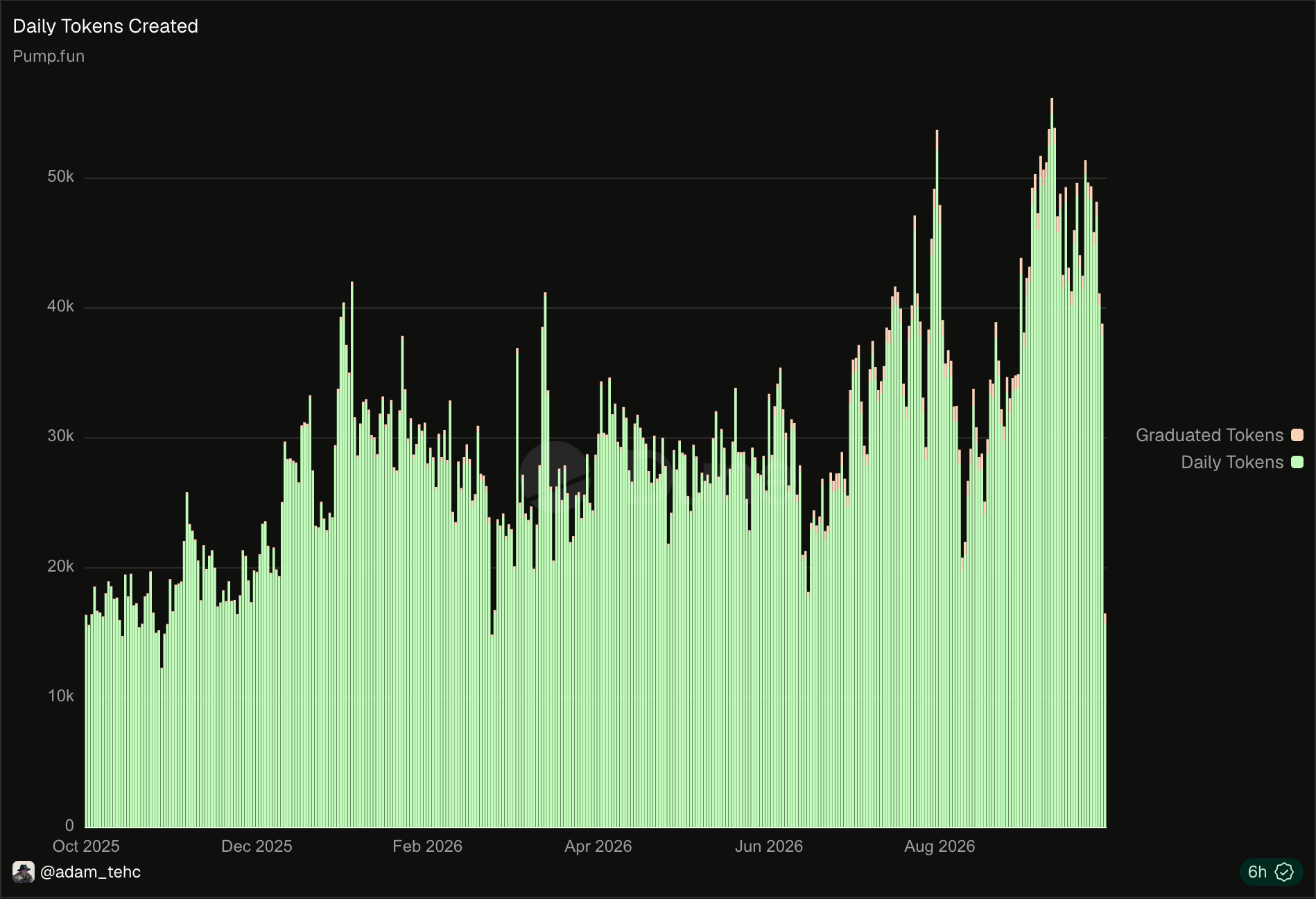Screen dimensions: 1316x899
Task: Click the Oct 2025 x-axis label
Action: pyautogui.click(x=84, y=846)
